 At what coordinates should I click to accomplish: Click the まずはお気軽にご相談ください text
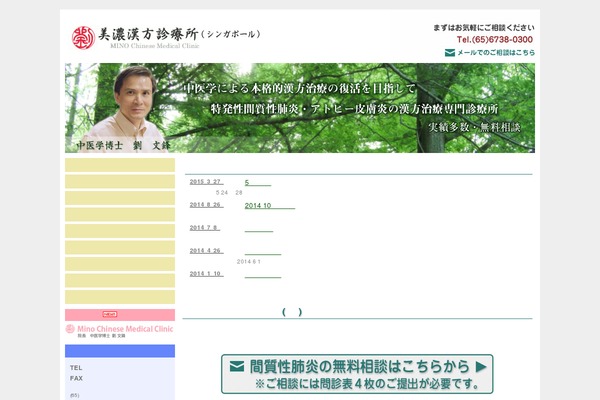click(x=484, y=28)
